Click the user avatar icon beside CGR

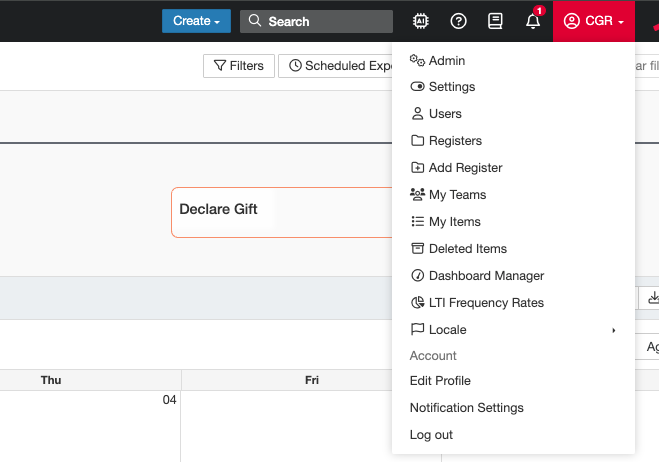tap(572, 21)
